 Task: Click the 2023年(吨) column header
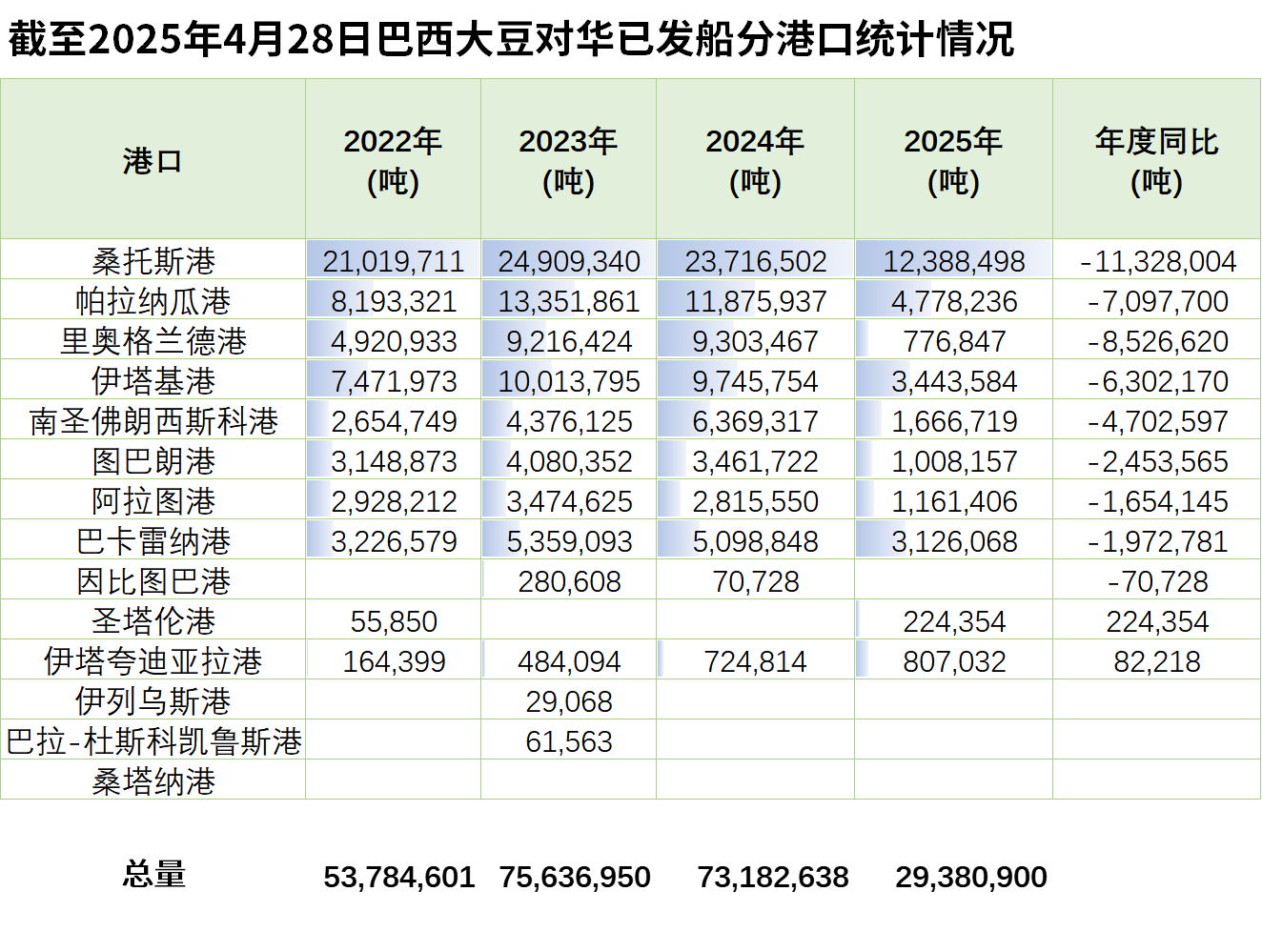coord(568,160)
